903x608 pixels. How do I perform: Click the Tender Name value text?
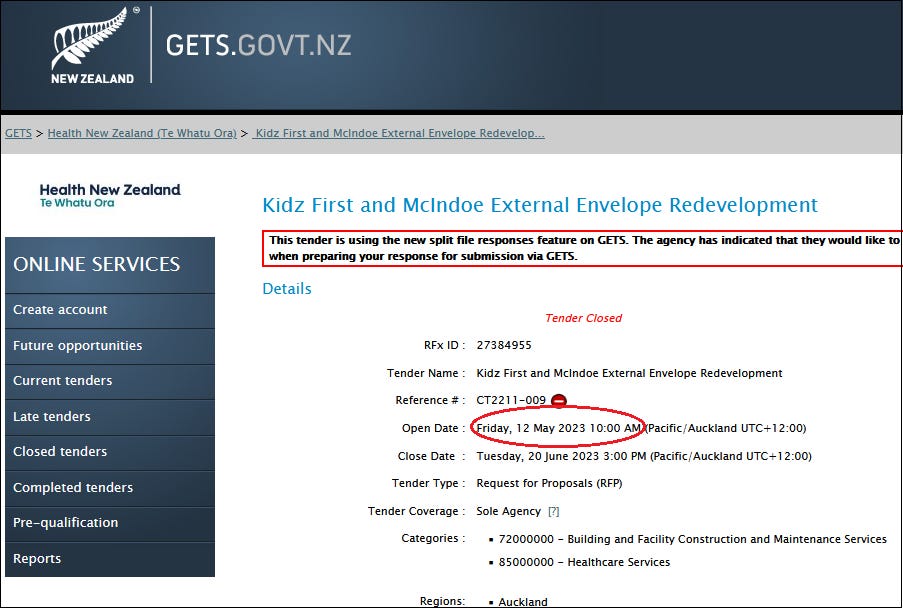[629, 373]
